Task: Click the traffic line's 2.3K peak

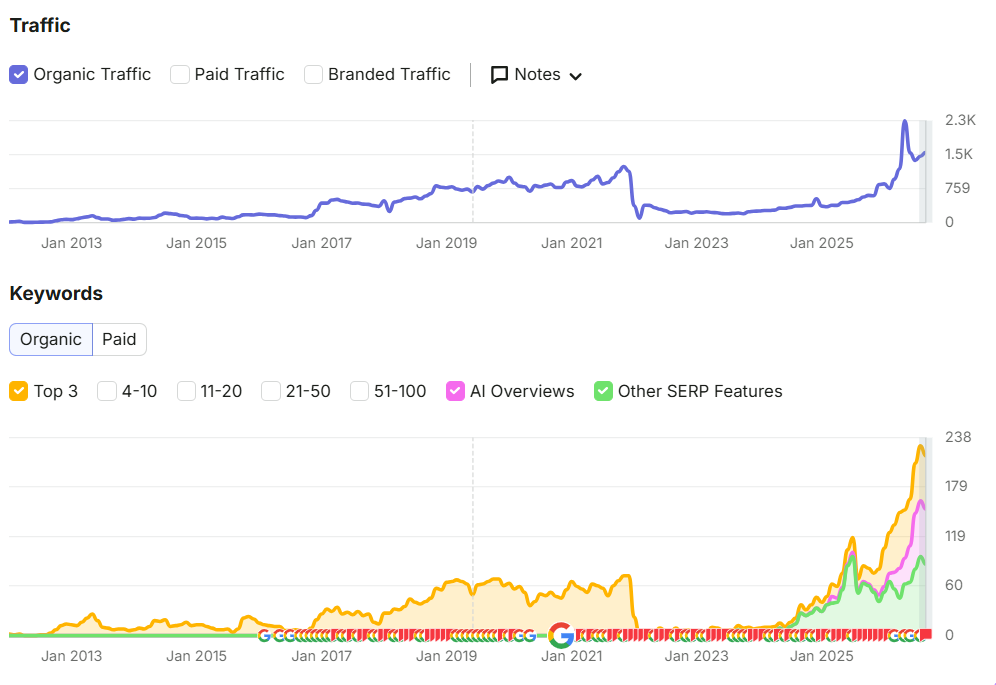Action: [x=905, y=121]
